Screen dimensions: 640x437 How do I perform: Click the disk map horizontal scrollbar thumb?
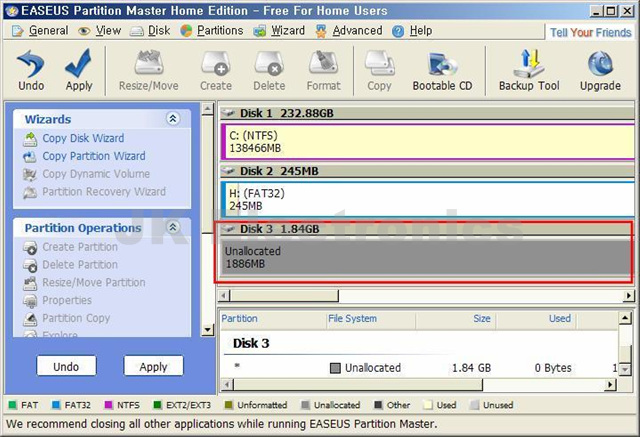284,295
